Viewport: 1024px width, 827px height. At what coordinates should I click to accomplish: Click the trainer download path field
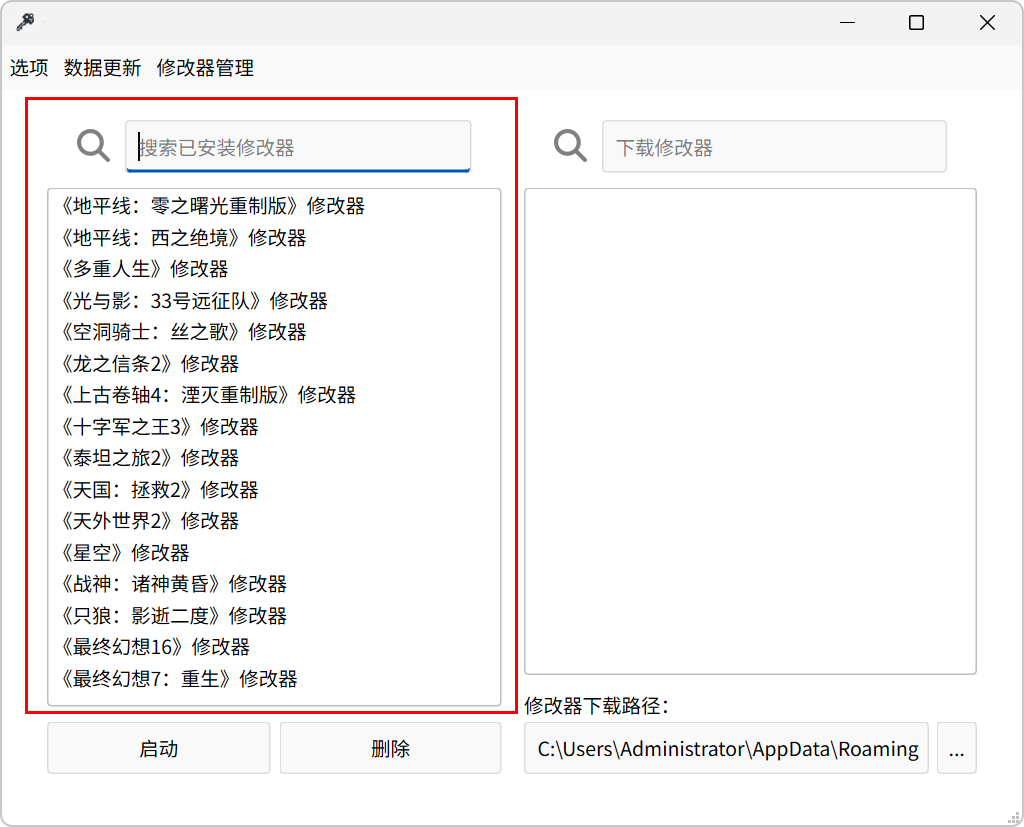tap(726, 748)
